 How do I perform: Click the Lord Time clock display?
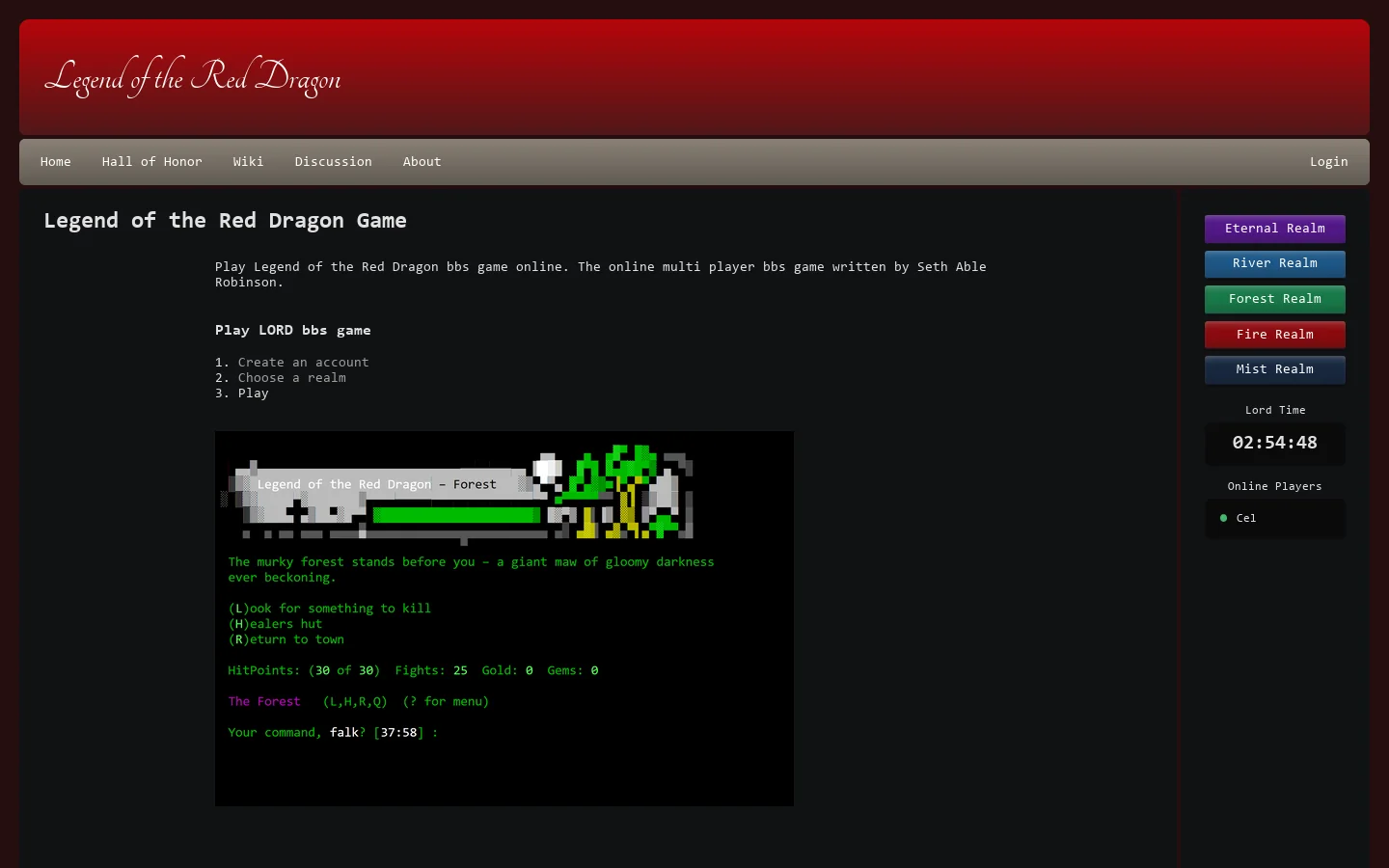point(1275,444)
